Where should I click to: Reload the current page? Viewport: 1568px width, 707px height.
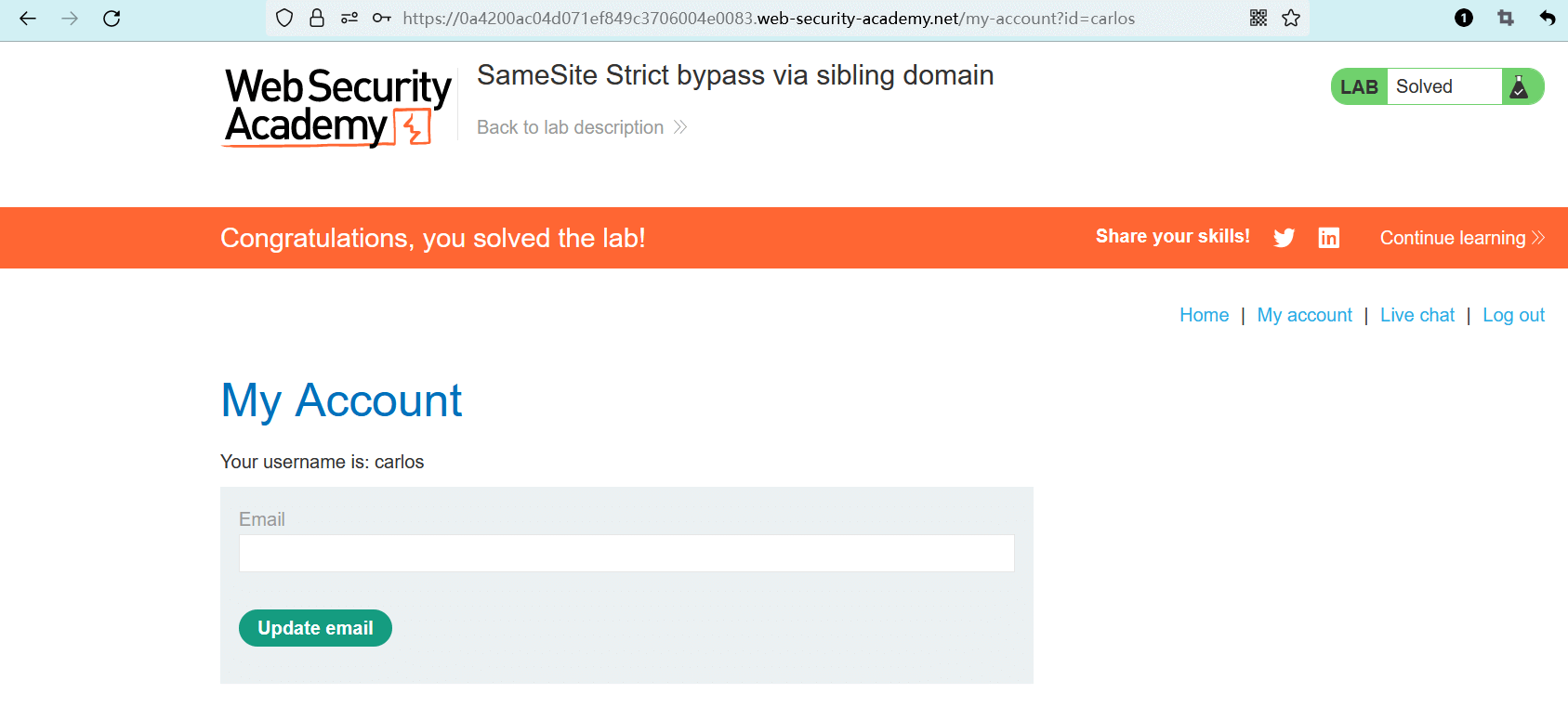(112, 19)
